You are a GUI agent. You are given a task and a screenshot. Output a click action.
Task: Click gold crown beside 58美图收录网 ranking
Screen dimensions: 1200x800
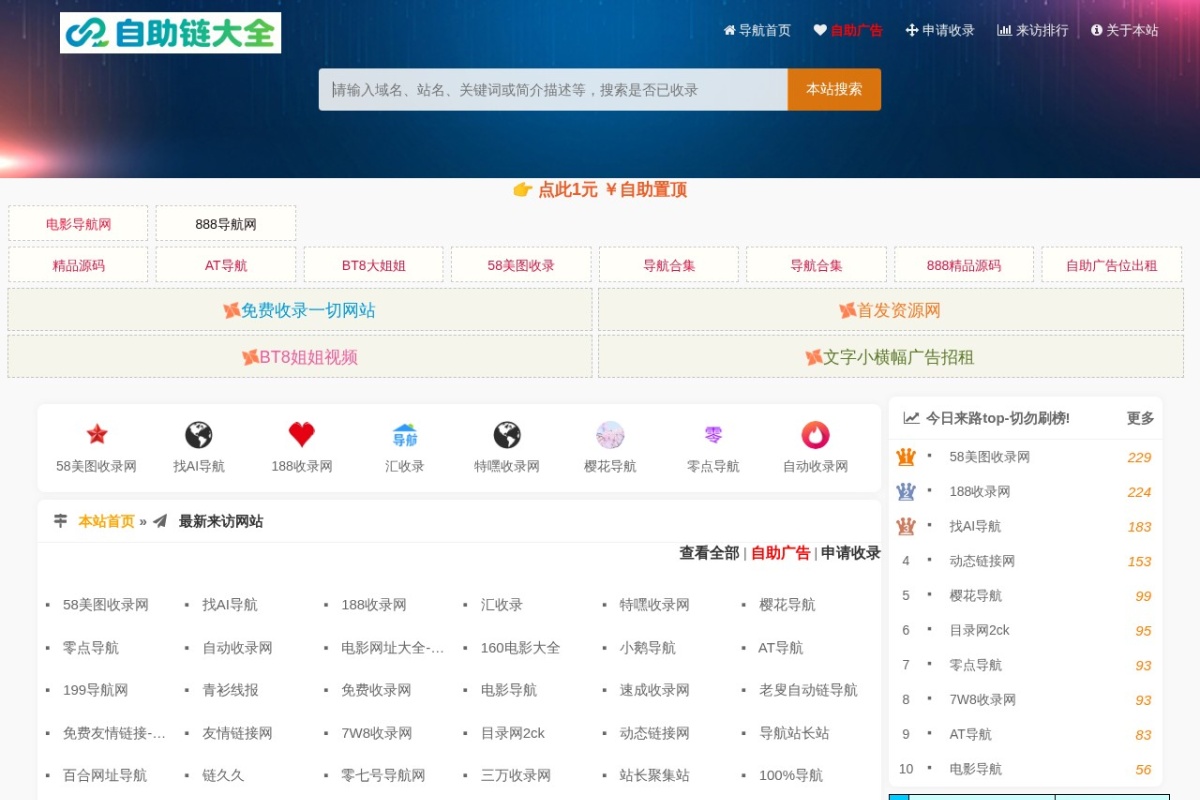(x=906, y=457)
